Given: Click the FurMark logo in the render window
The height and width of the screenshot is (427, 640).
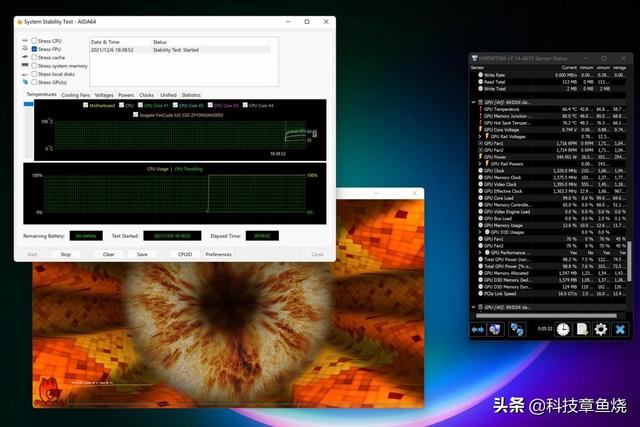Looking at the screenshot, I should click(51, 392).
